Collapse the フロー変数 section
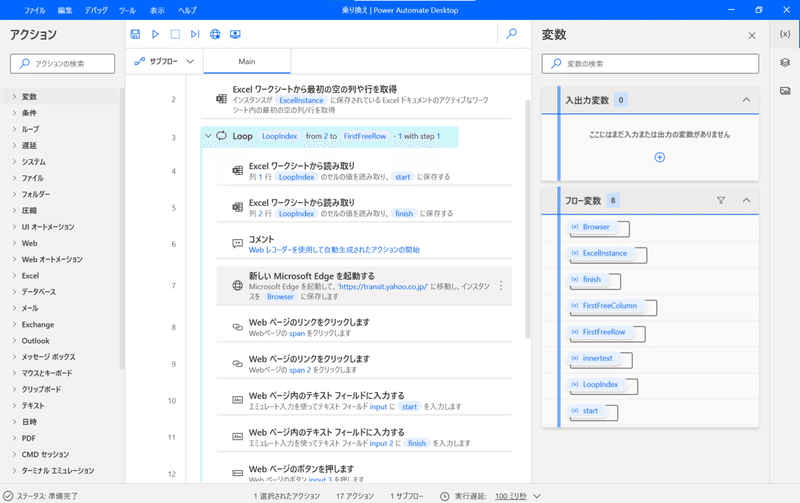 click(746, 200)
